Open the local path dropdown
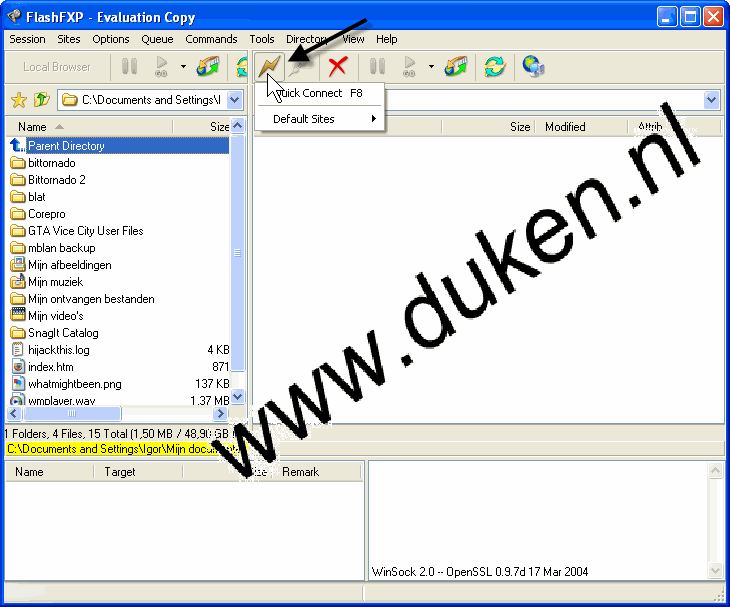Screen dimensions: 730x607 point(235,100)
